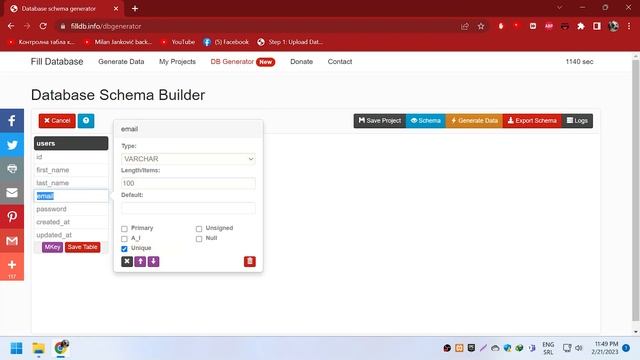
Task: Select the created_at field row
Action: coord(71,222)
